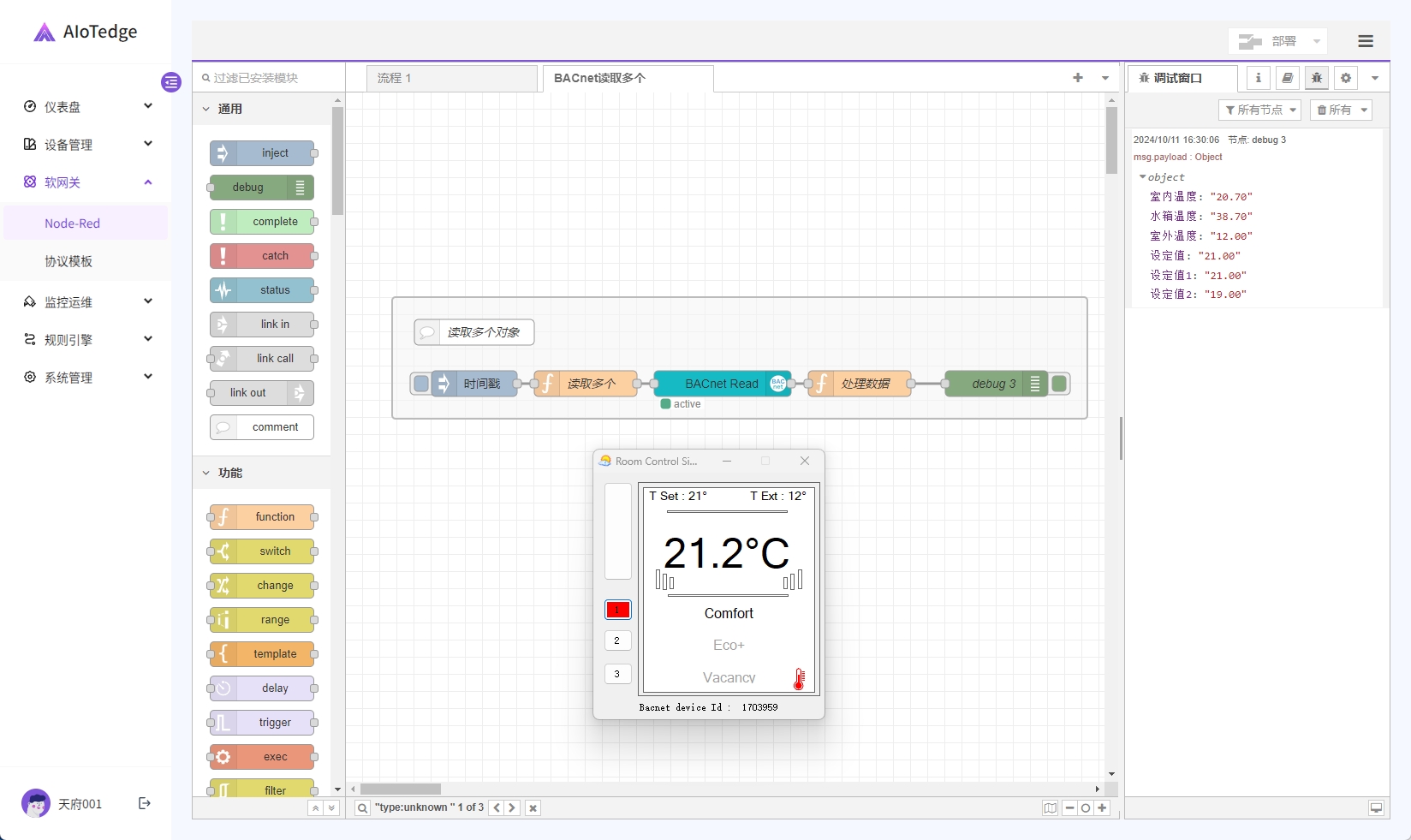Screen dimensions: 1411x840
Task: Clear debug messages with 所有 button
Action: pos(1340,110)
